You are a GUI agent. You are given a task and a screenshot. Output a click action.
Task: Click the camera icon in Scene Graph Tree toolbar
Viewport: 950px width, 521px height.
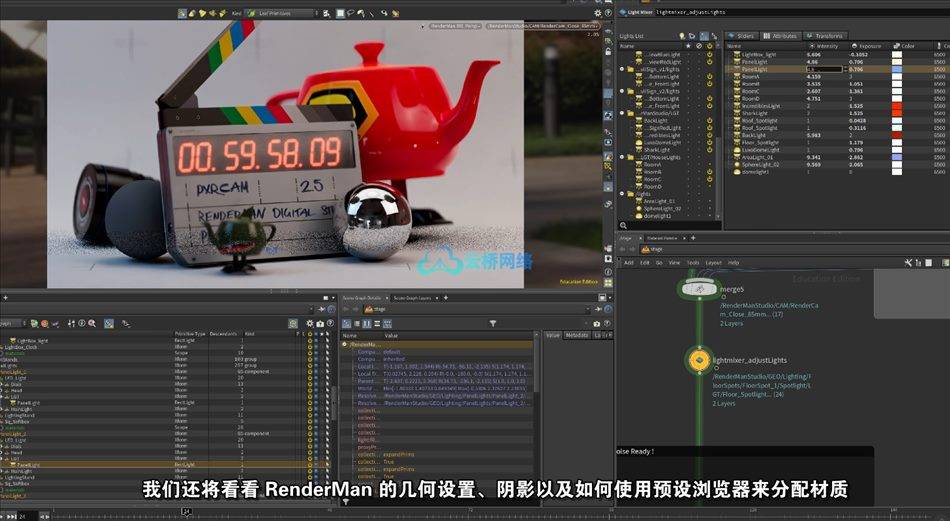(x=320, y=324)
